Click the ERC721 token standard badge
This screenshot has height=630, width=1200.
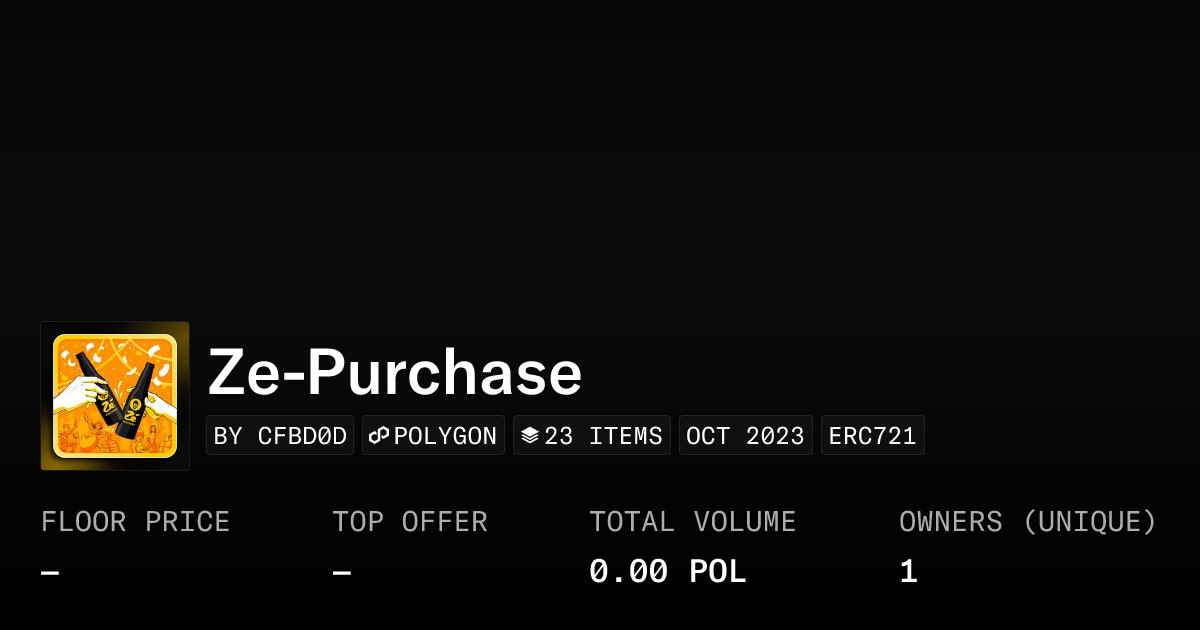[872, 436]
